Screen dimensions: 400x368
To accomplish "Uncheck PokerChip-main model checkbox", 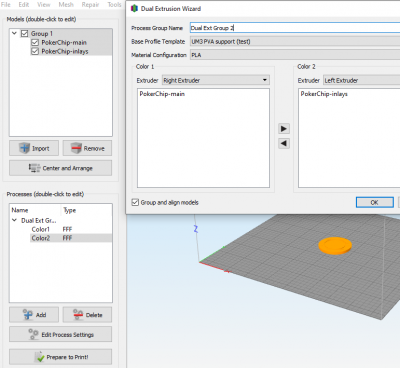I will tap(35, 42).
